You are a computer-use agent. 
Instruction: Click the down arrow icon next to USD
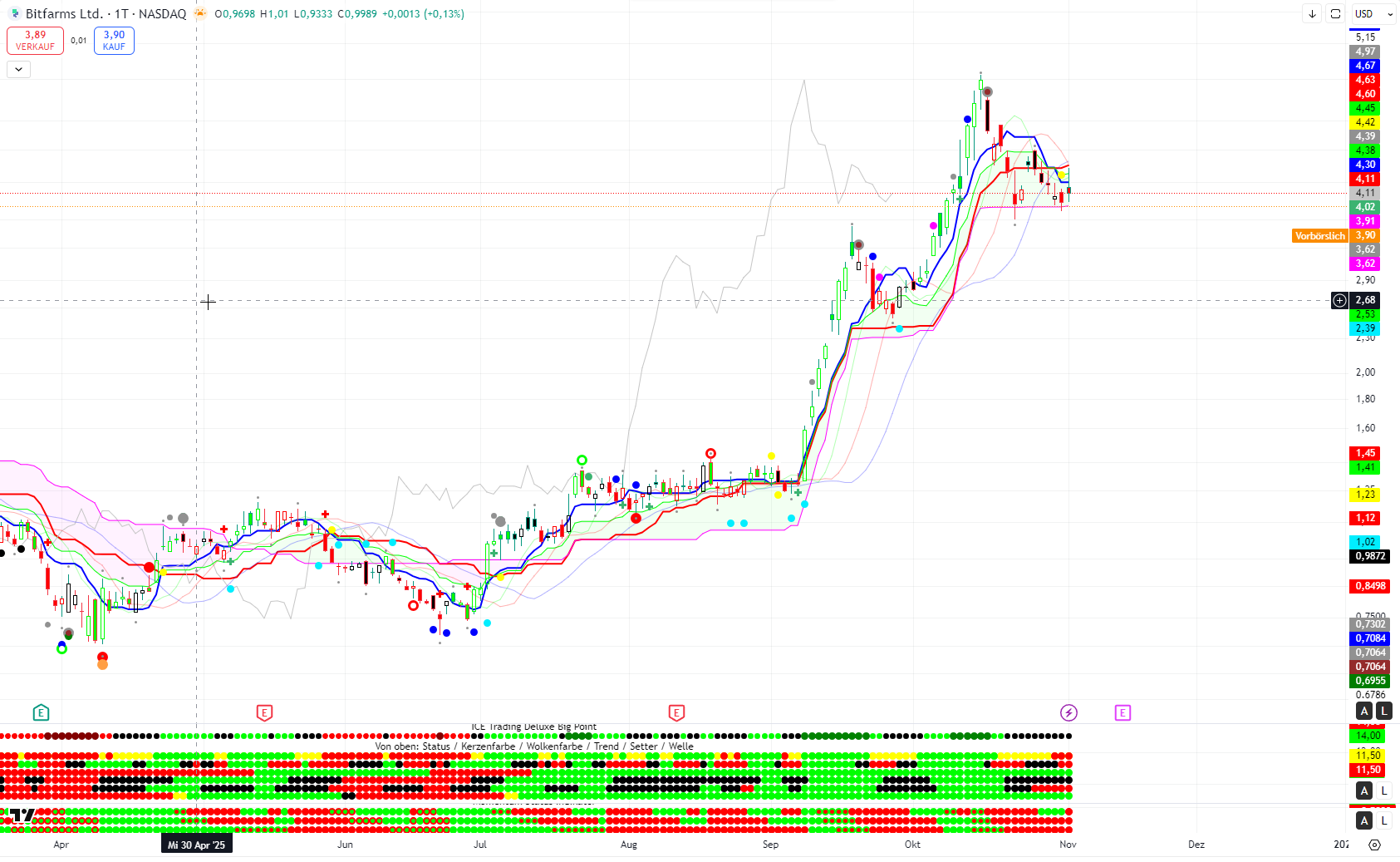[1312, 13]
